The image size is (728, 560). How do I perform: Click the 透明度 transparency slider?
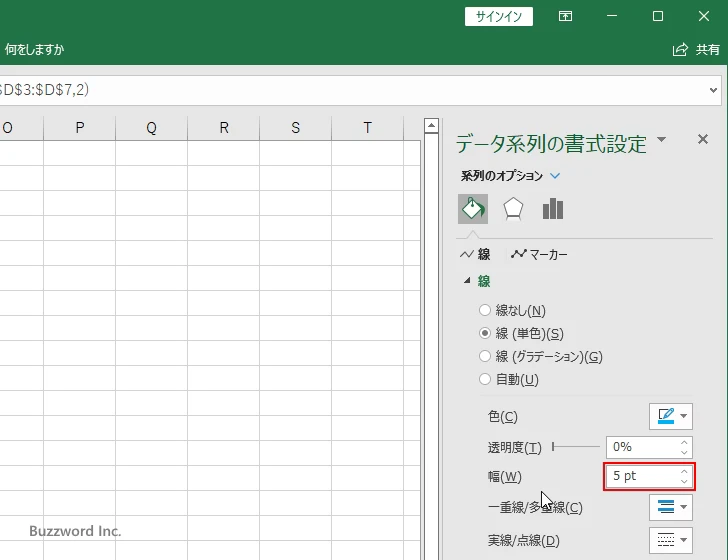[576, 447]
